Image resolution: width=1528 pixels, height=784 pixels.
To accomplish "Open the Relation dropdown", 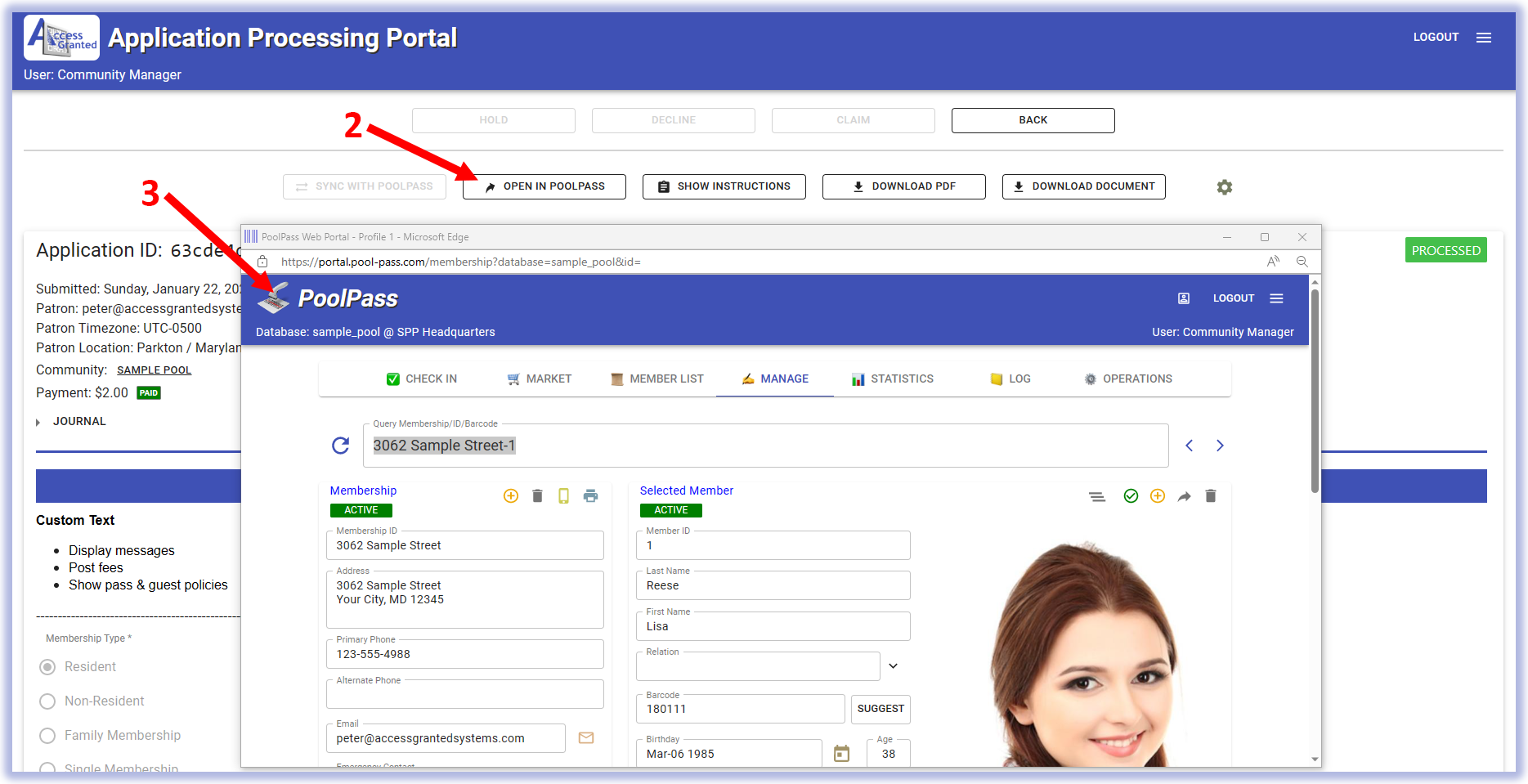I will [x=893, y=666].
